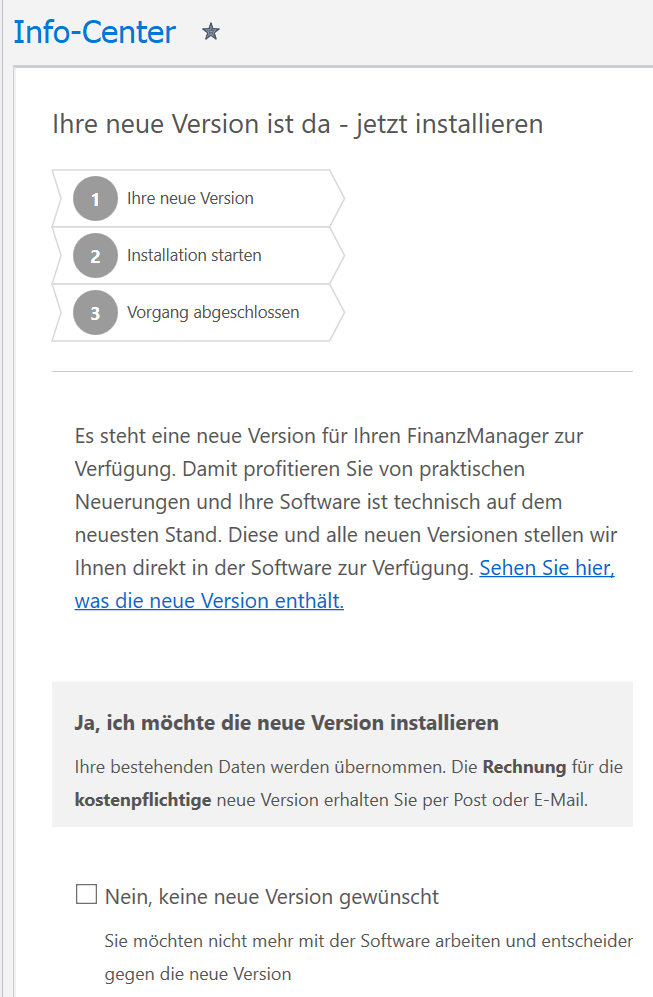653x997 pixels.
Task: Jump to the 'Vorgang abgeschlossen' step
Action: pyautogui.click(x=213, y=312)
